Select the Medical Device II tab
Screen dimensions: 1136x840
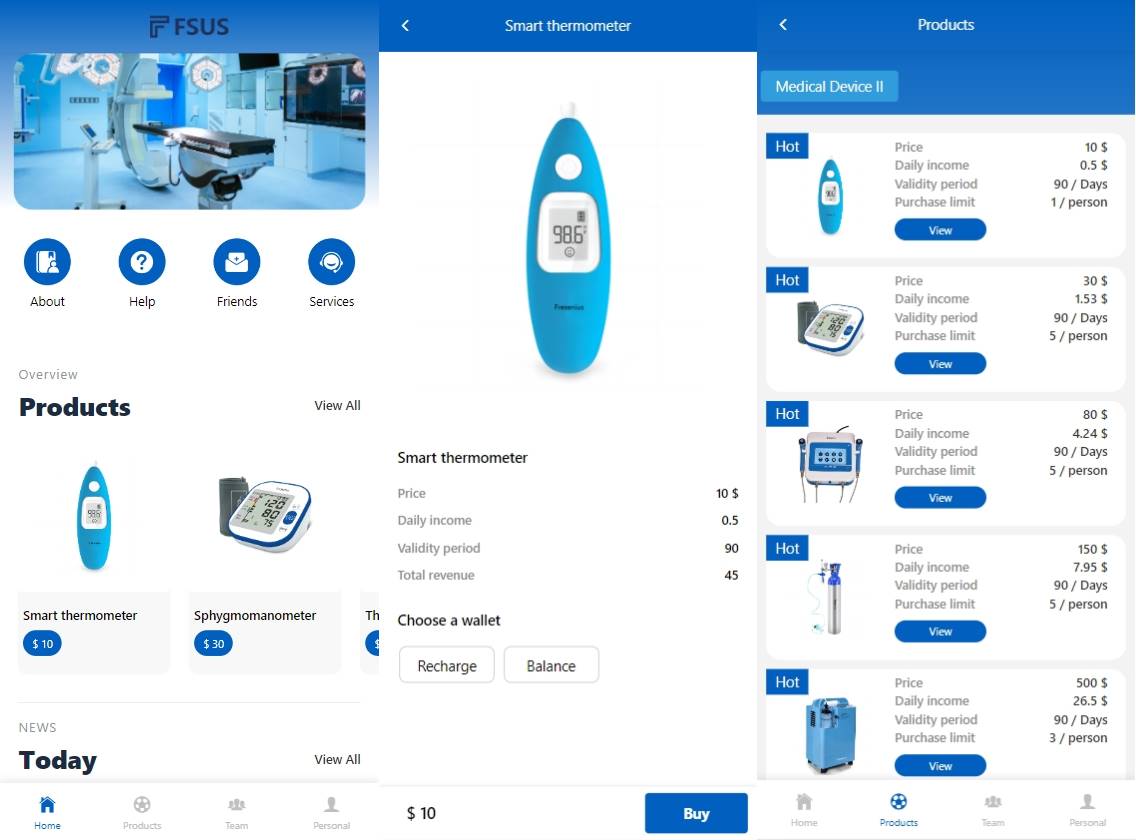[829, 87]
